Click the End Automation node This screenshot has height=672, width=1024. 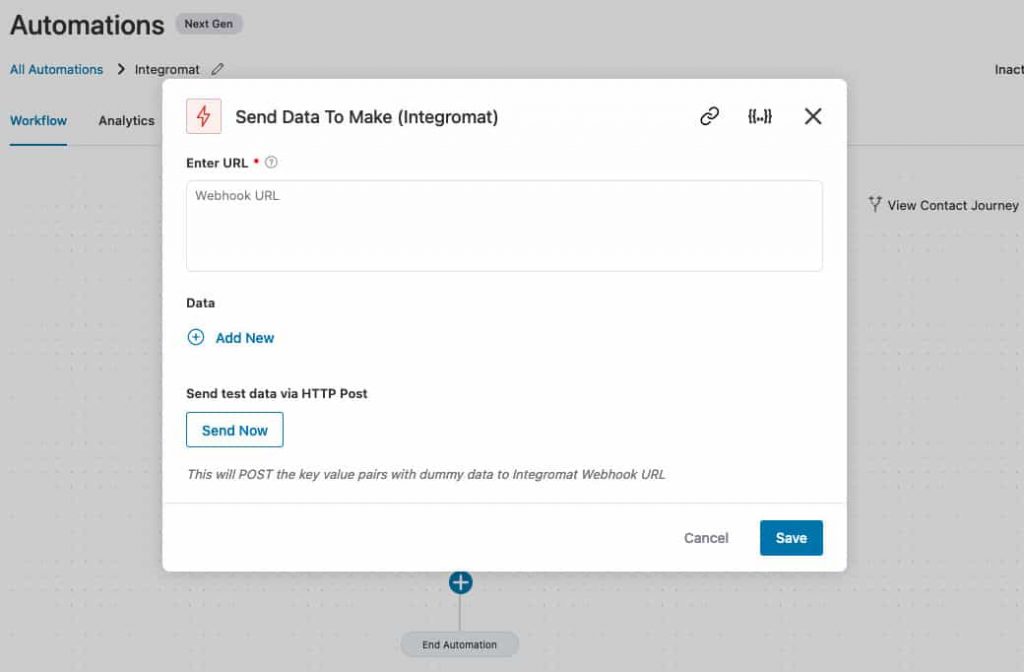point(460,645)
